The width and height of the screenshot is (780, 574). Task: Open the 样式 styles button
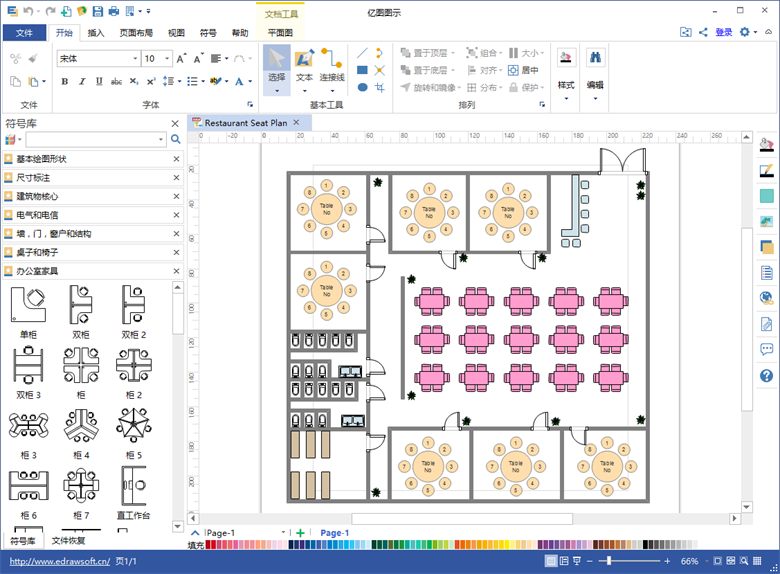tap(566, 68)
